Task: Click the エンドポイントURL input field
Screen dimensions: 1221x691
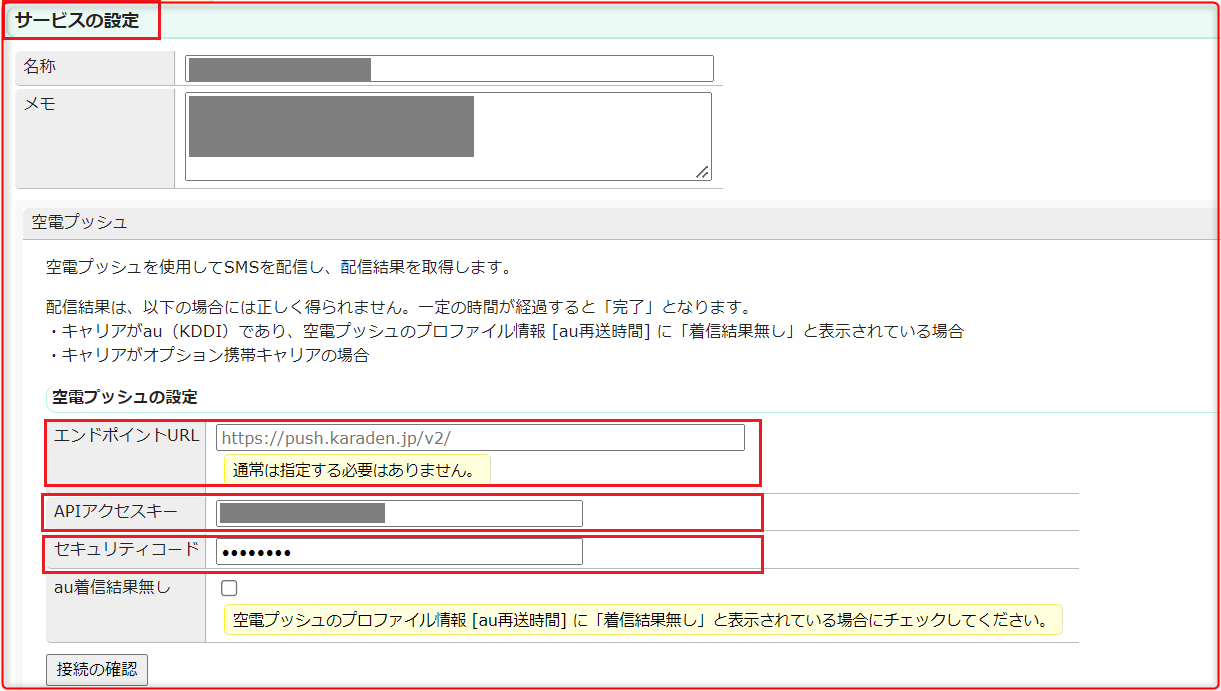Action: tap(480, 438)
